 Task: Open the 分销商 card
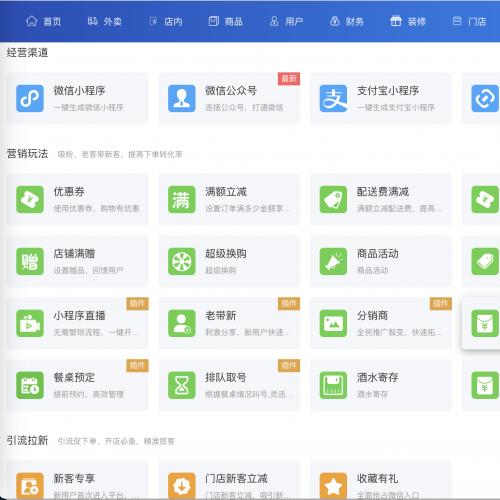click(x=381, y=323)
